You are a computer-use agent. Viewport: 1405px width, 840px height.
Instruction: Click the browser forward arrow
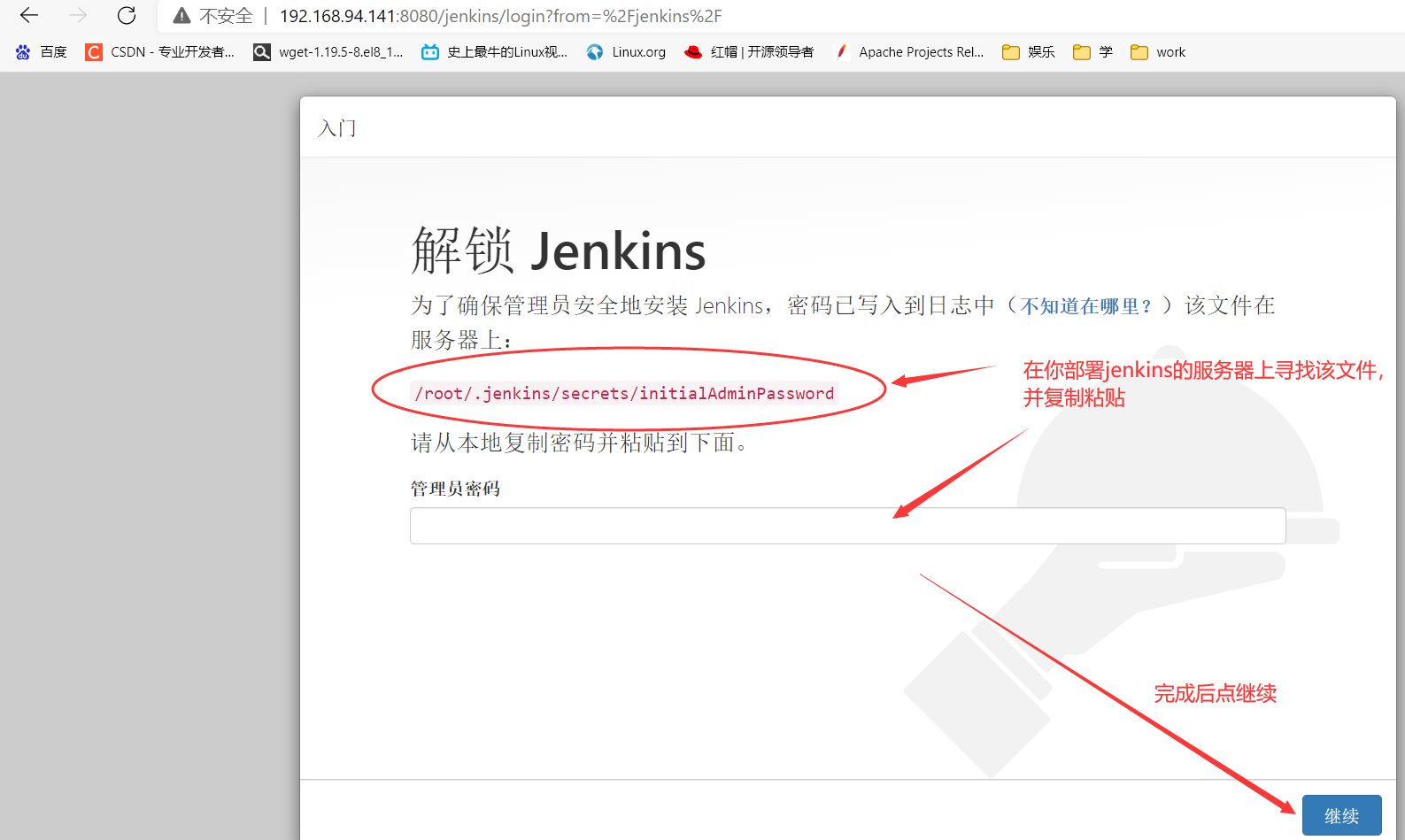(x=78, y=16)
